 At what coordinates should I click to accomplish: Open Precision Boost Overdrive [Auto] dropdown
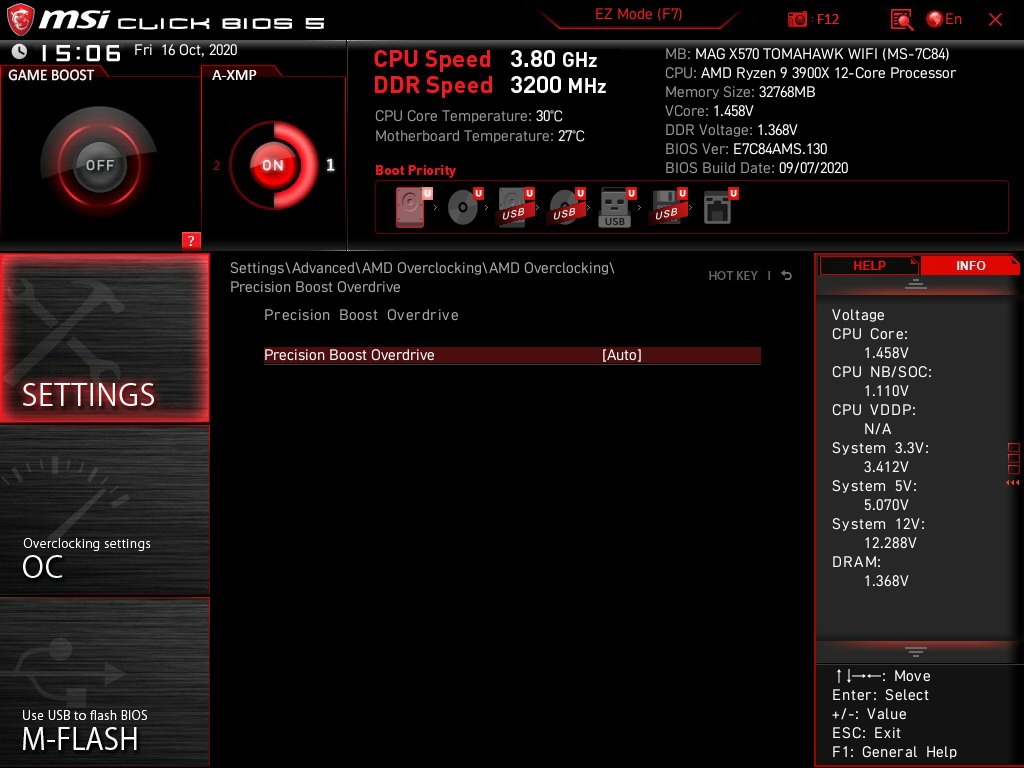pyautogui.click(x=512, y=355)
